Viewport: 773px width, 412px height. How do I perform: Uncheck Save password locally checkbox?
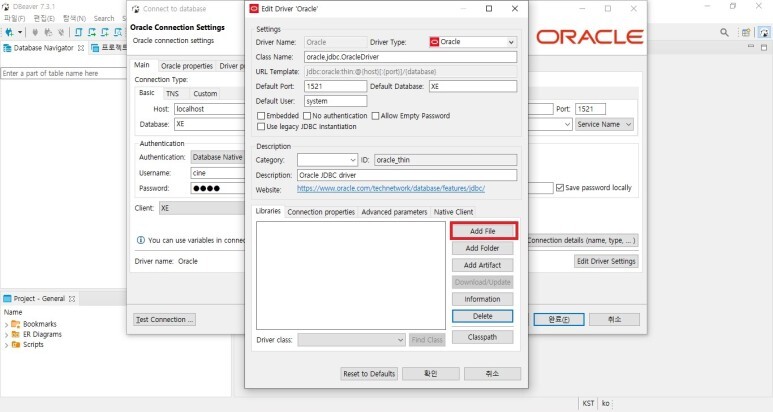point(560,188)
